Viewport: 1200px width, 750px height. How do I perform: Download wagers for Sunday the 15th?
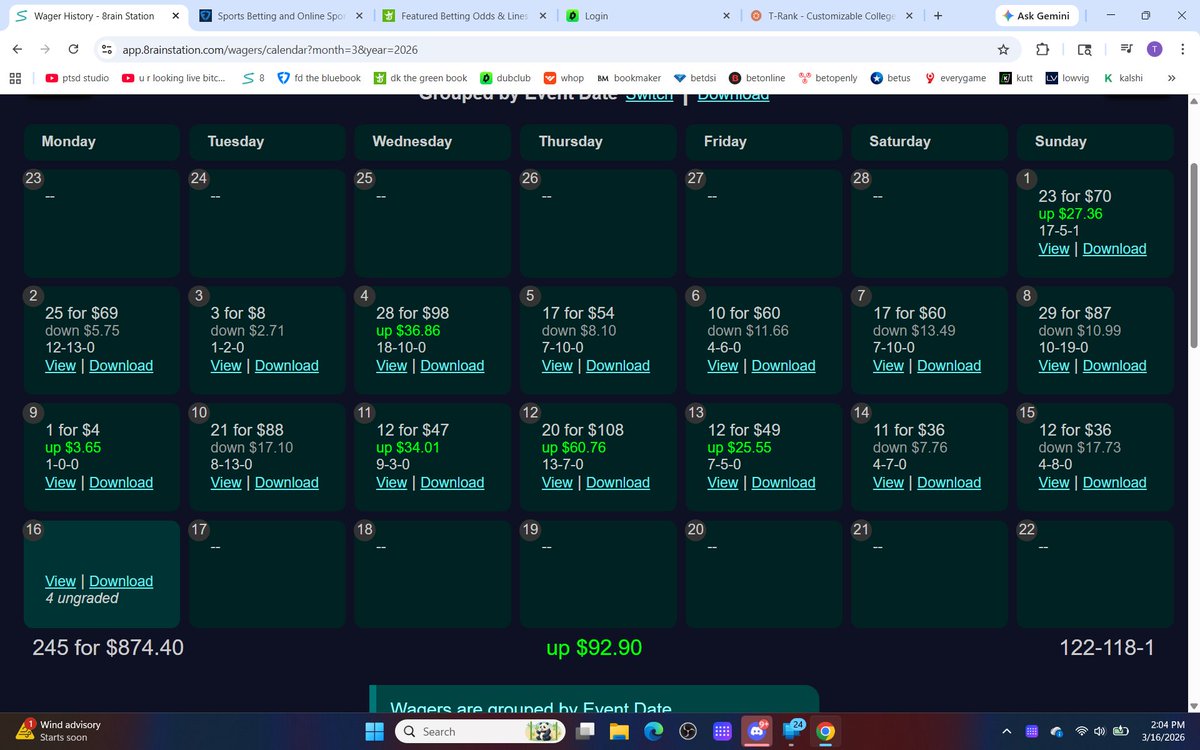pyautogui.click(x=1115, y=482)
